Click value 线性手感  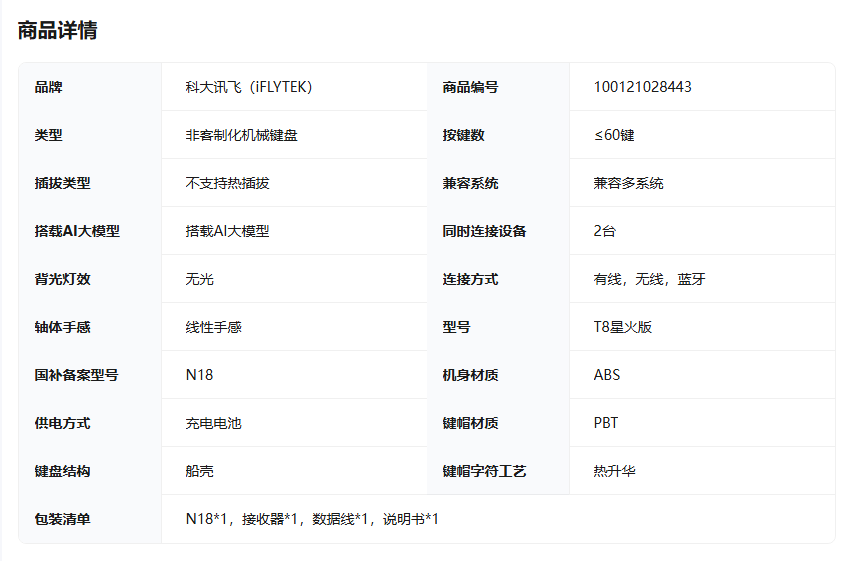[x=213, y=327]
